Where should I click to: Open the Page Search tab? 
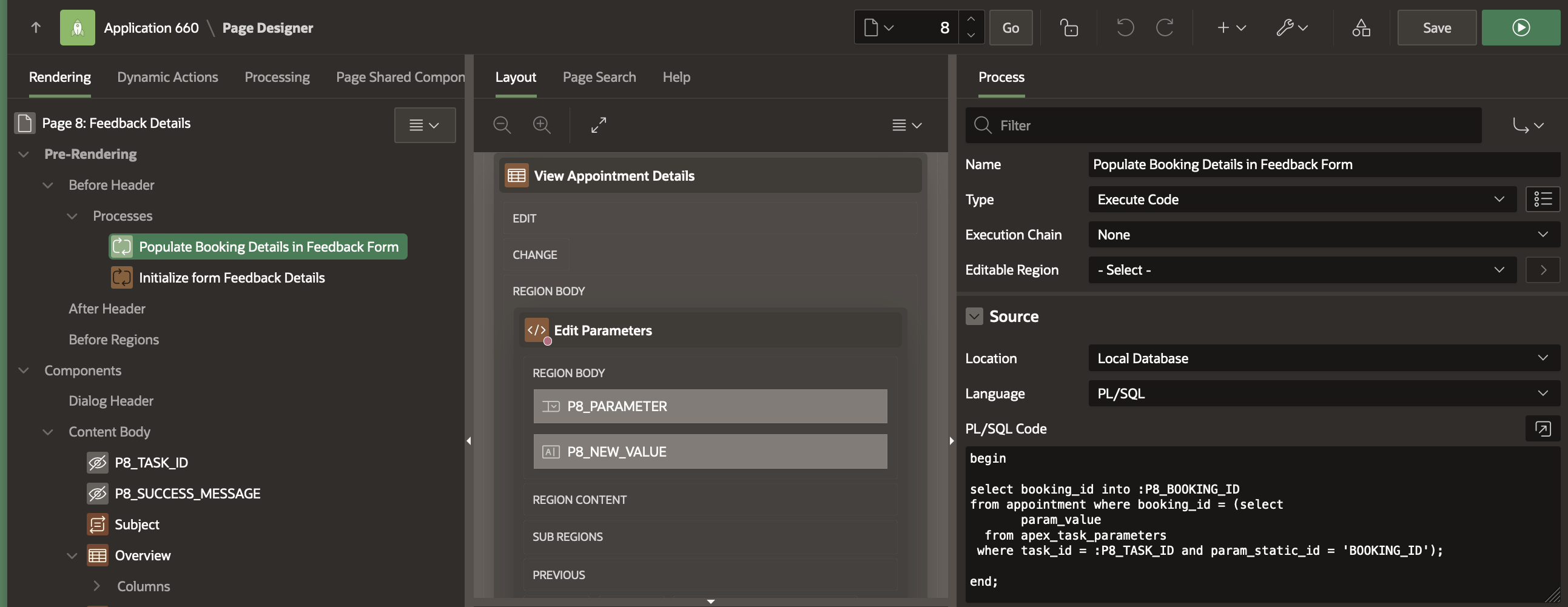coord(599,77)
